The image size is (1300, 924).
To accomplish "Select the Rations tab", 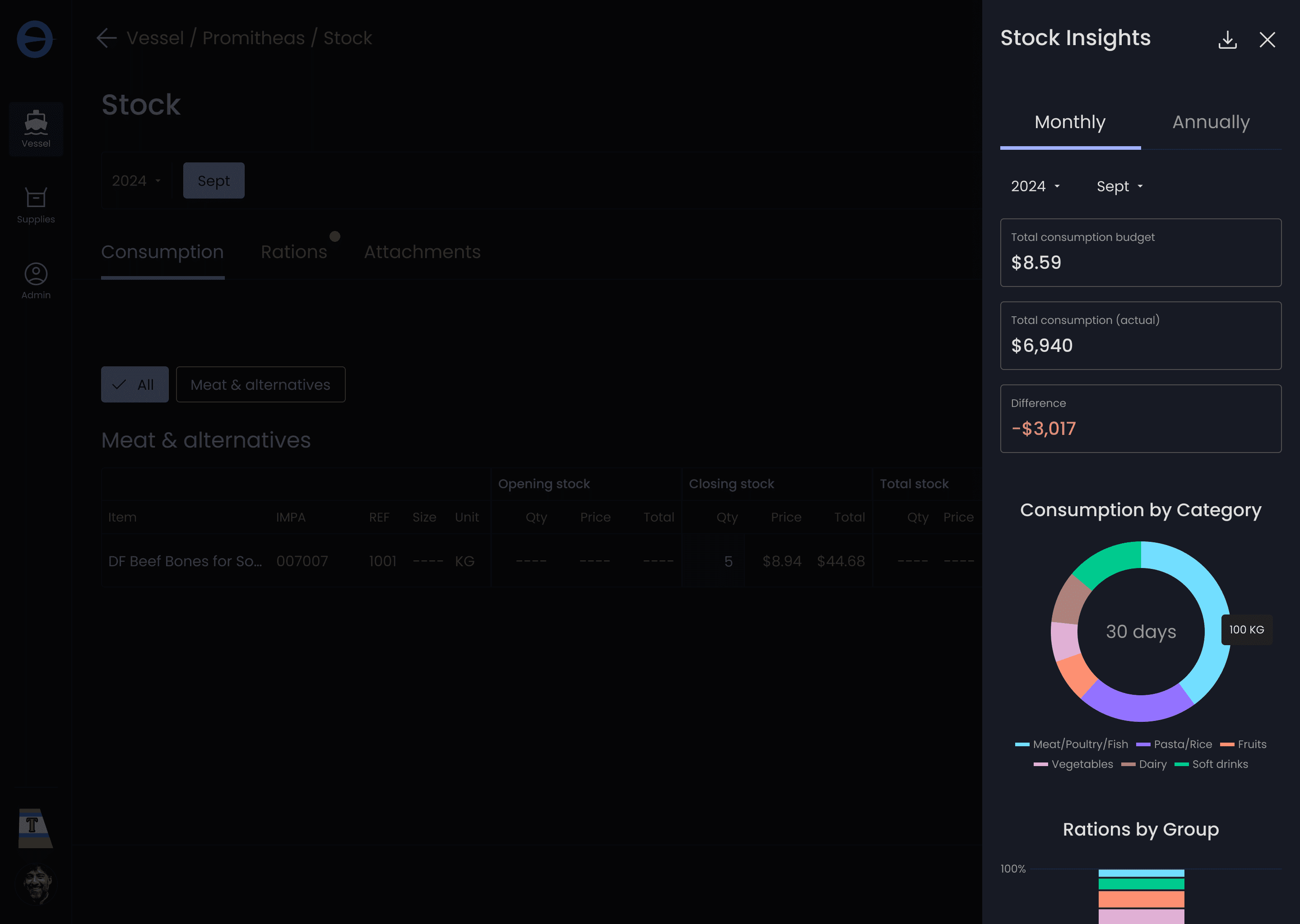I will 294,252.
